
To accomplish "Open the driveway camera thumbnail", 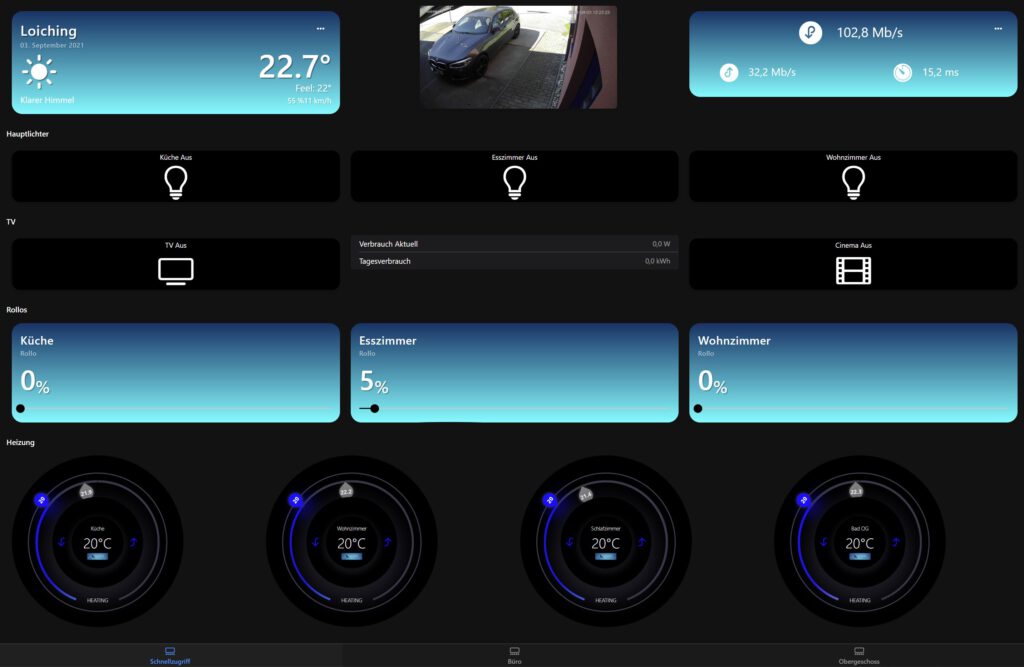I will (x=518, y=57).
